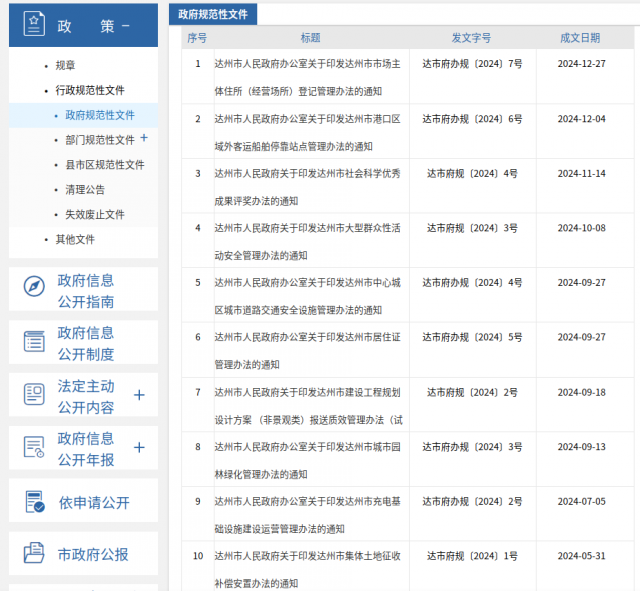Open 清理公告 in the sidebar
Screen dimensions: 640x591
pos(85,189)
